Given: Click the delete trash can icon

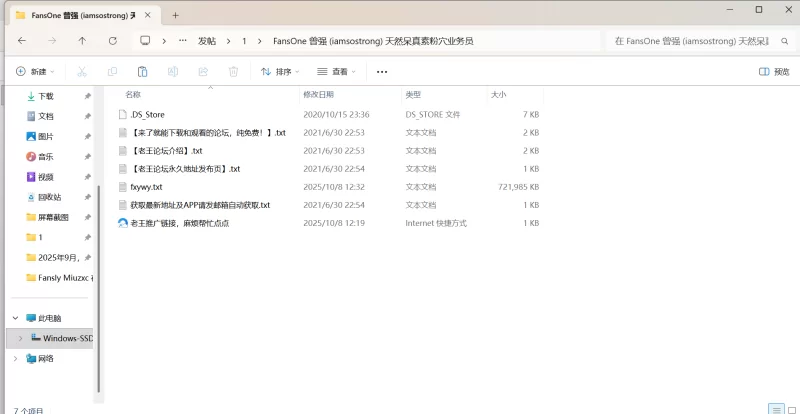Looking at the screenshot, I should [233, 72].
